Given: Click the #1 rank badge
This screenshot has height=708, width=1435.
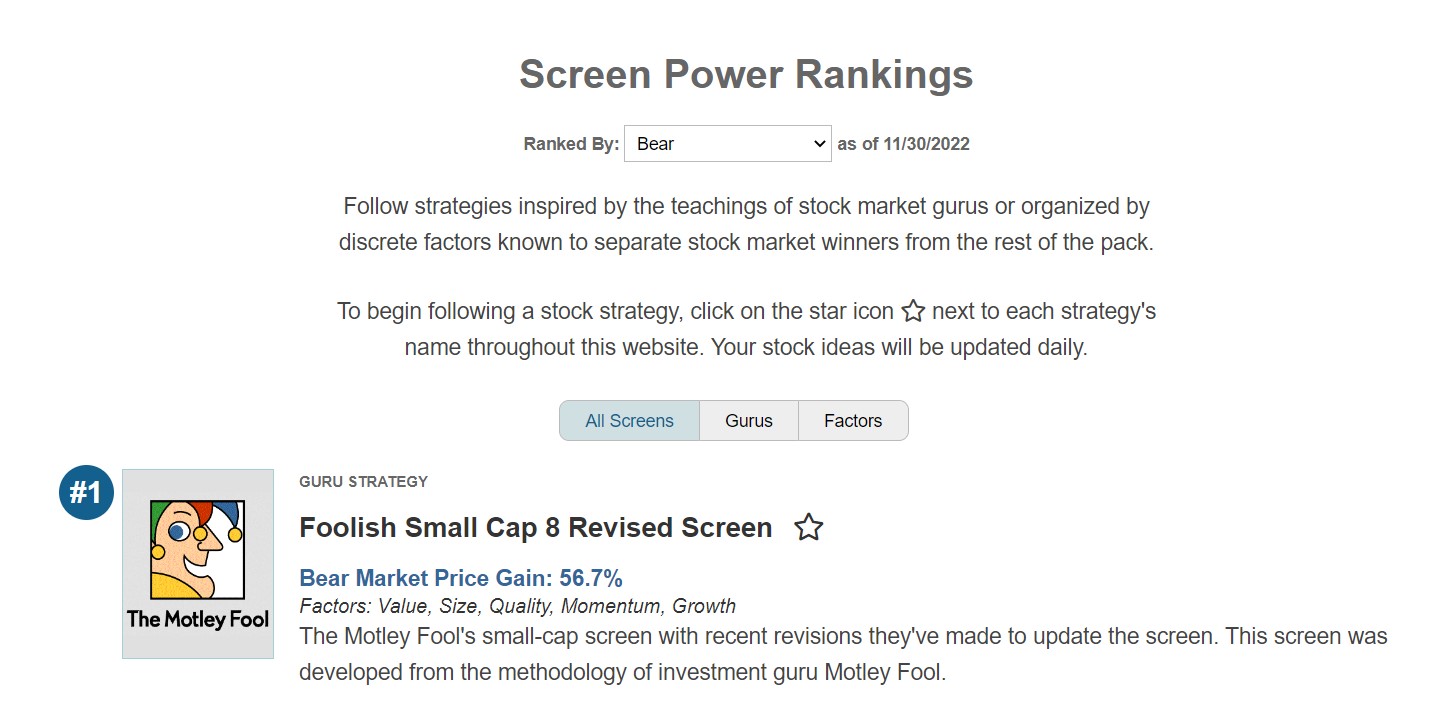Looking at the screenshot, I should [87, 492].
